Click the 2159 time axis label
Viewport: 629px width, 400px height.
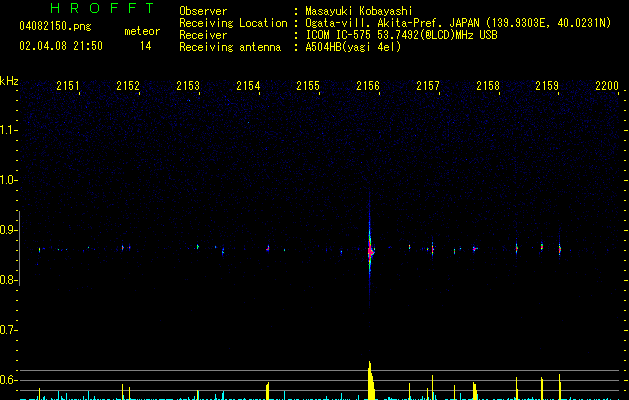547,86
